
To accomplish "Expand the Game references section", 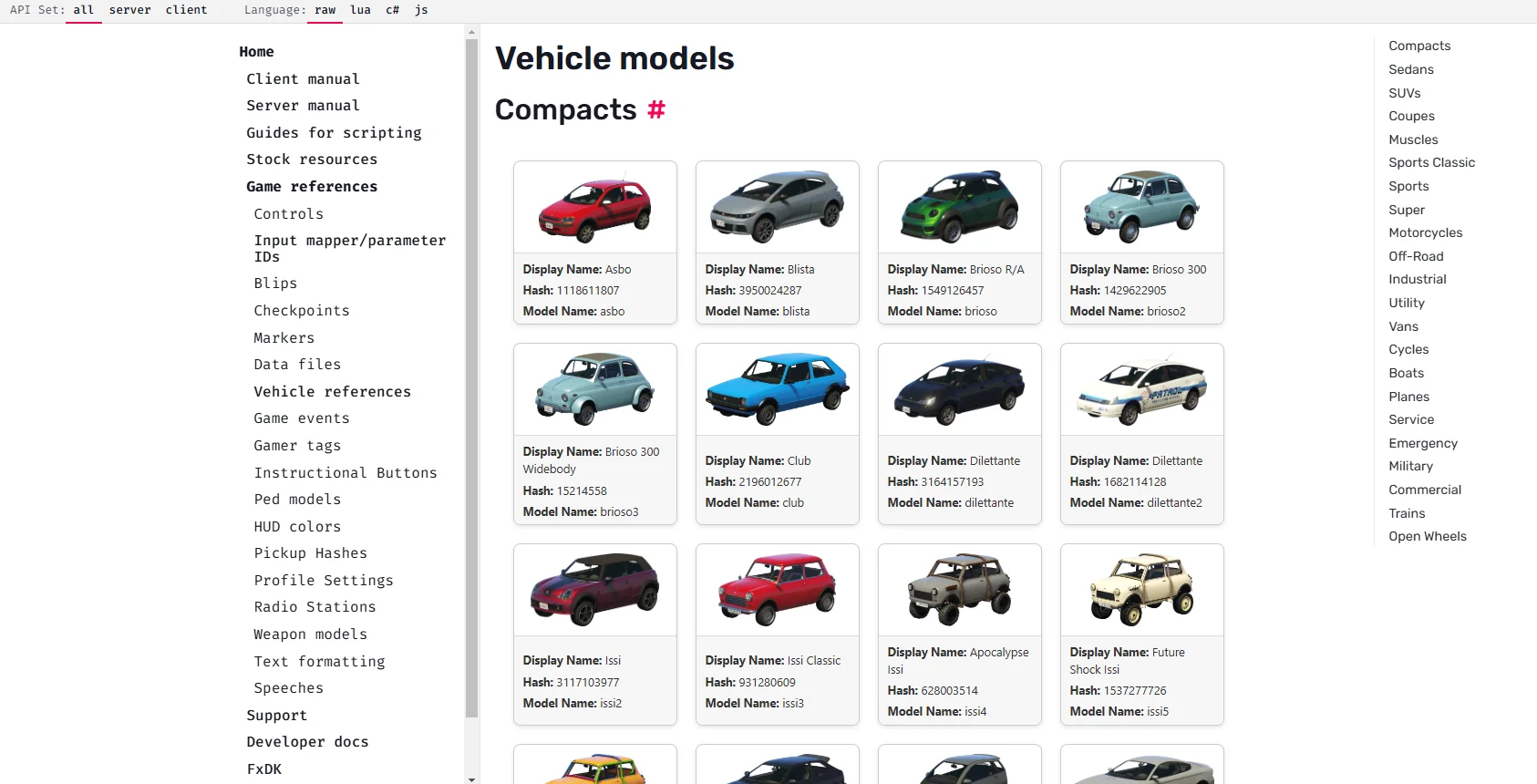I will pos(311,187).
